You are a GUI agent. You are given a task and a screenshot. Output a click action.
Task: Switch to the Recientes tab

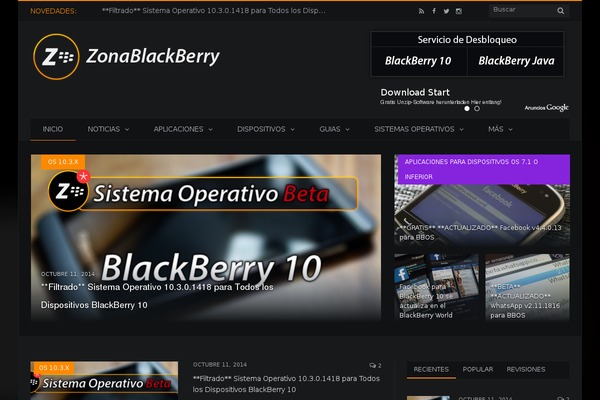(431, 370)
